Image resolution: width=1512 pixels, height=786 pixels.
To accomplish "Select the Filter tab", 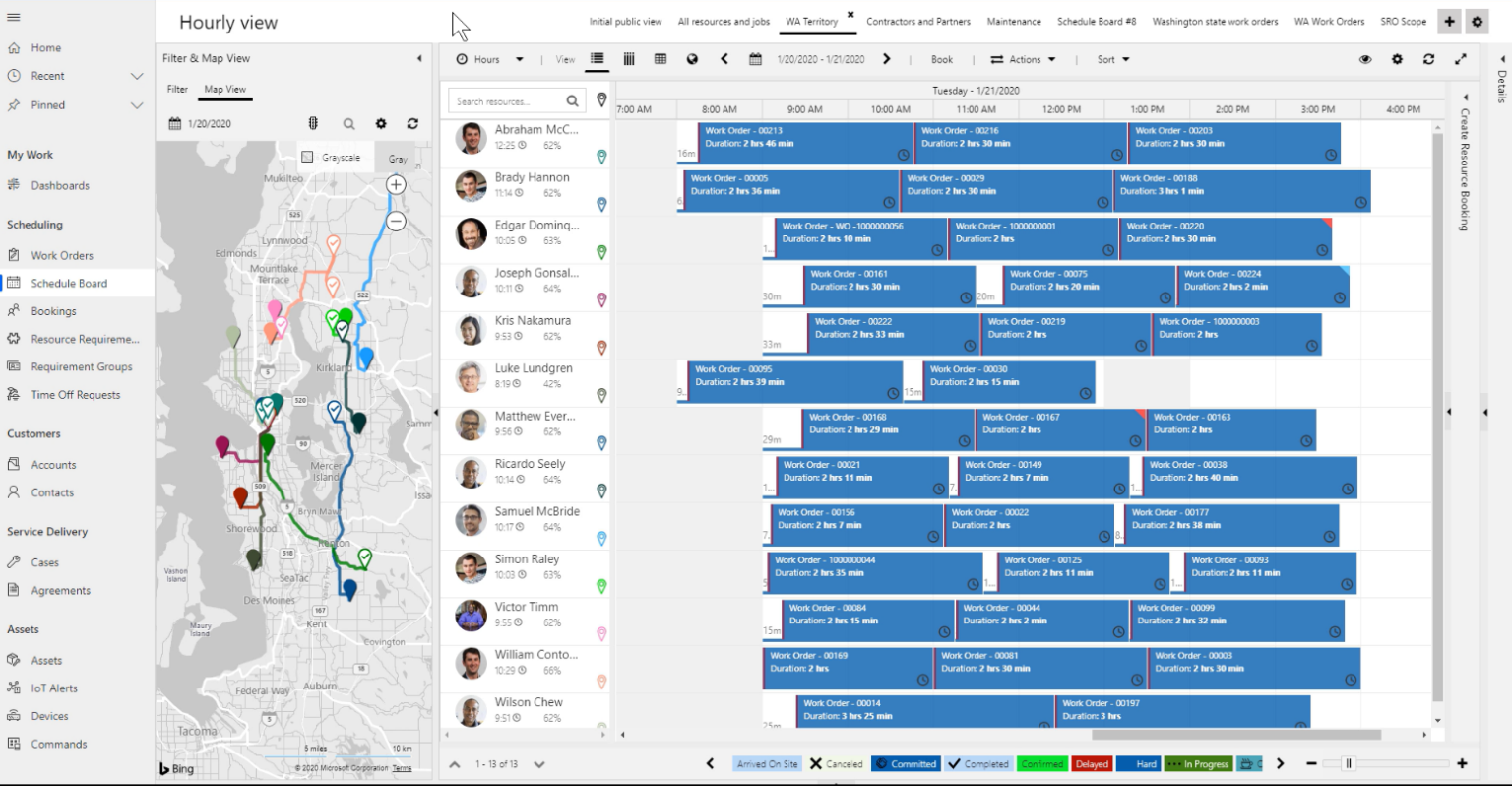I will (x=177, y=89).
